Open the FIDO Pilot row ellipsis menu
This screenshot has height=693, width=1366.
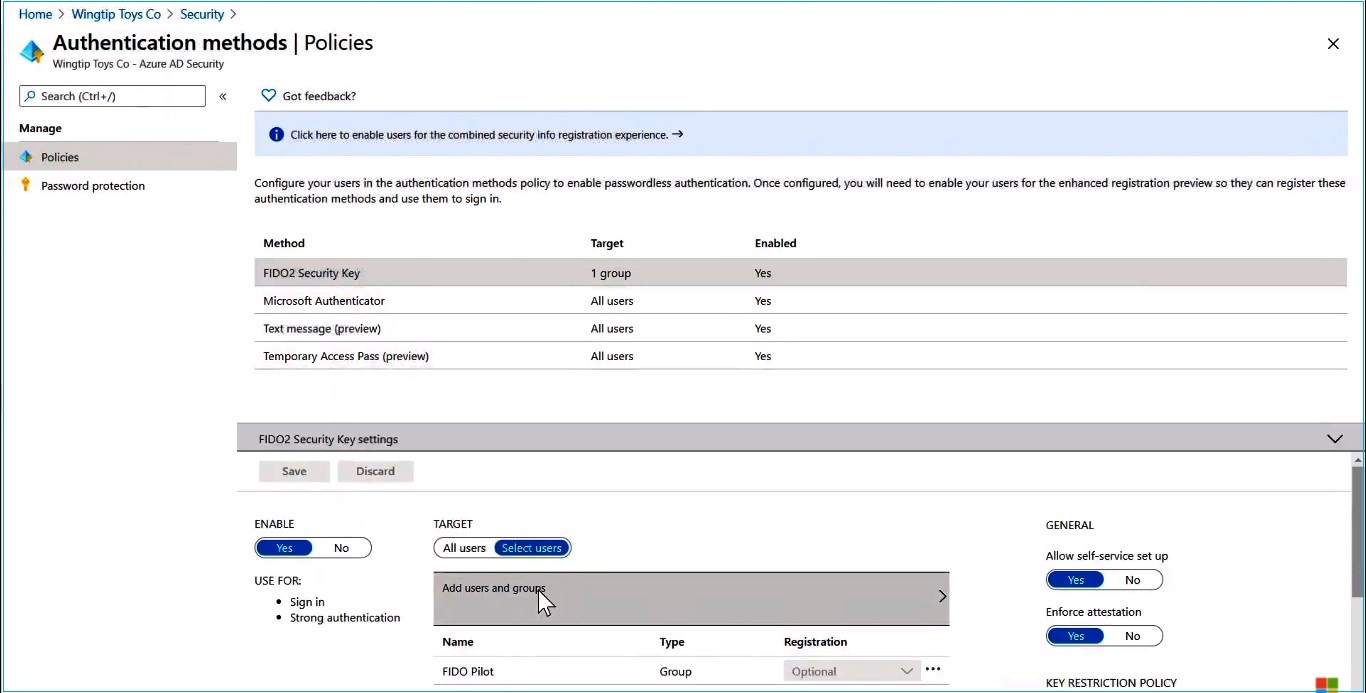[x=933, y=669]
